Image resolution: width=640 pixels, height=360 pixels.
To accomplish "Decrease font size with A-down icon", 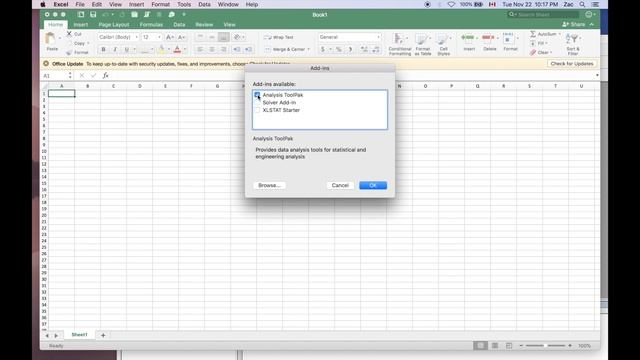I will point(182,37).
